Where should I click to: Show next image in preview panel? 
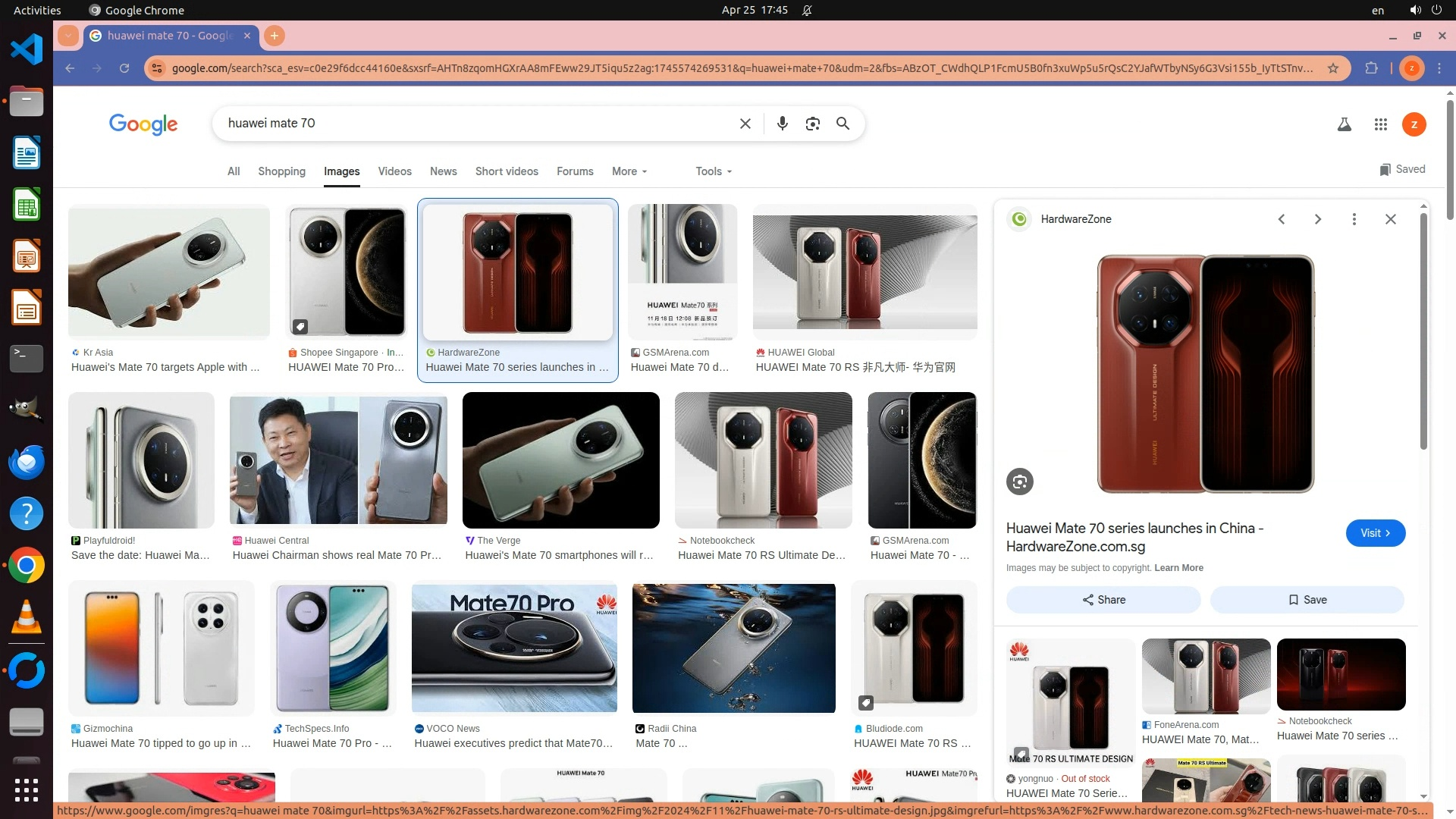tap(1317, 219)
